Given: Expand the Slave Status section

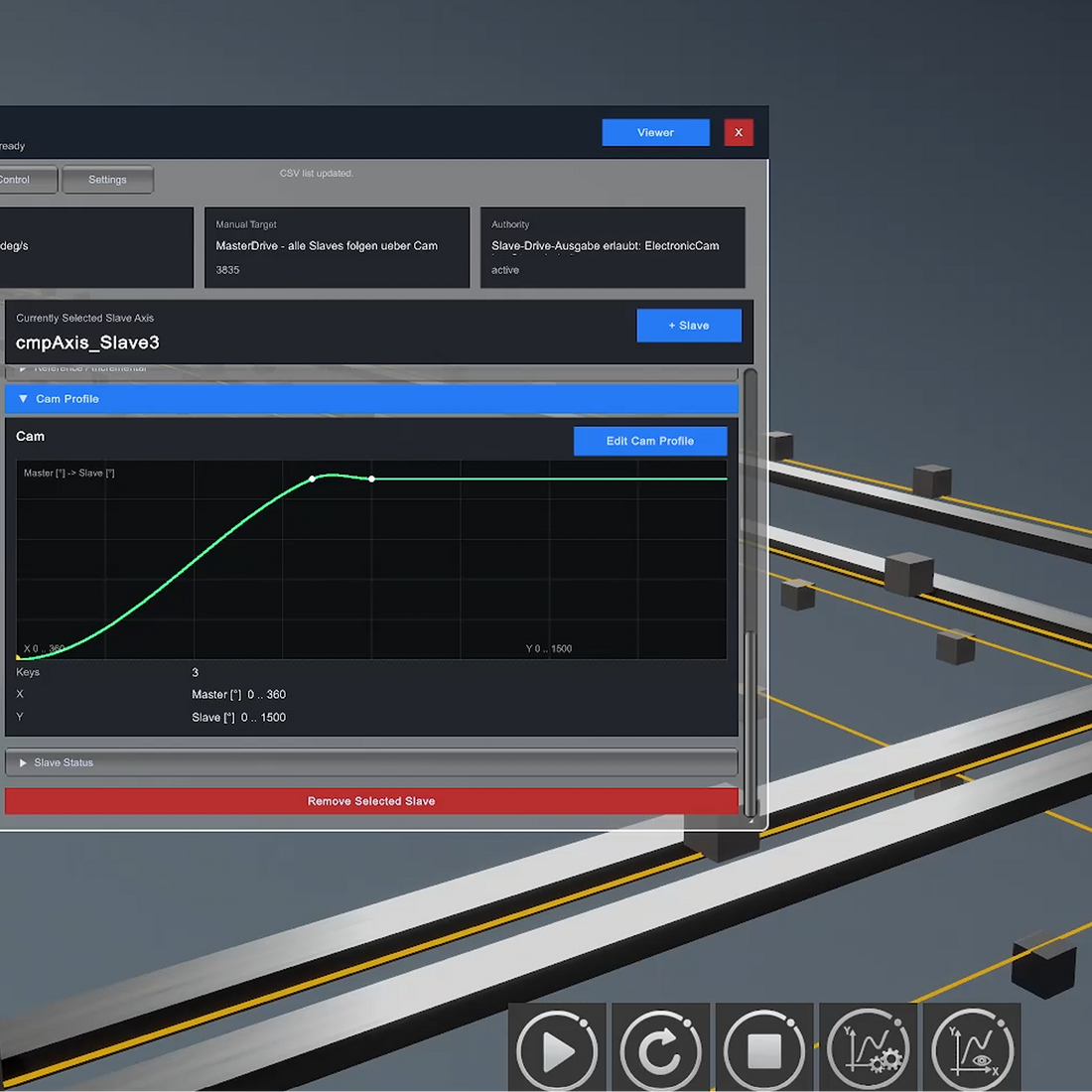Looking at the screenshot, I should click(x=371, y=762).
